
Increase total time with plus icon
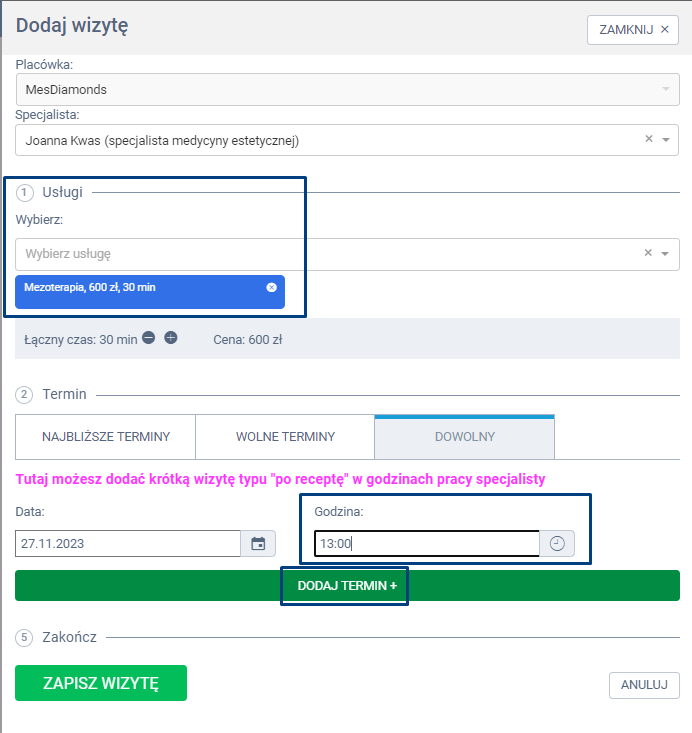click(x=170, y=338)
